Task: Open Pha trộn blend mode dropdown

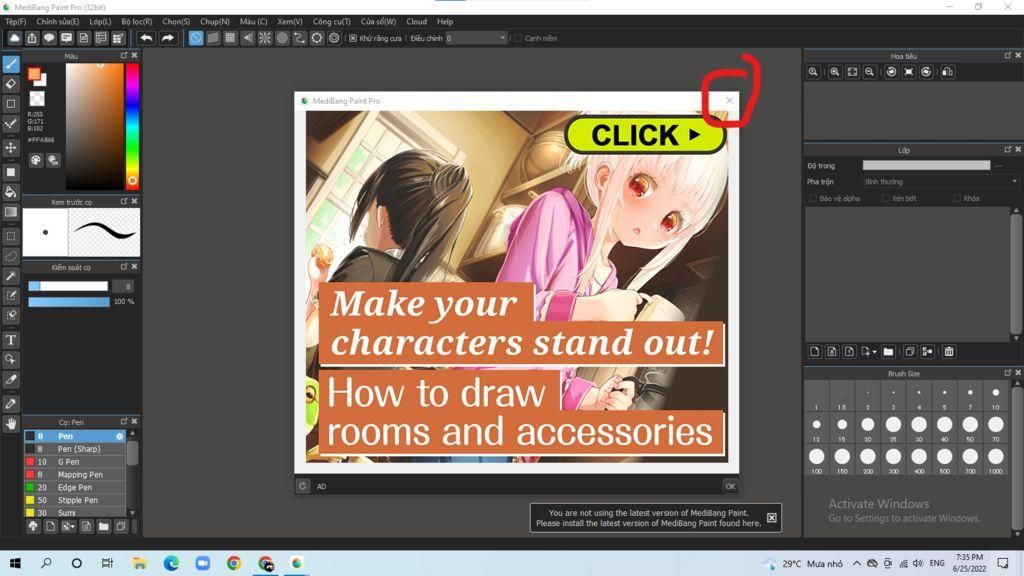Action: pyautogui.click(x=940, y=182)
